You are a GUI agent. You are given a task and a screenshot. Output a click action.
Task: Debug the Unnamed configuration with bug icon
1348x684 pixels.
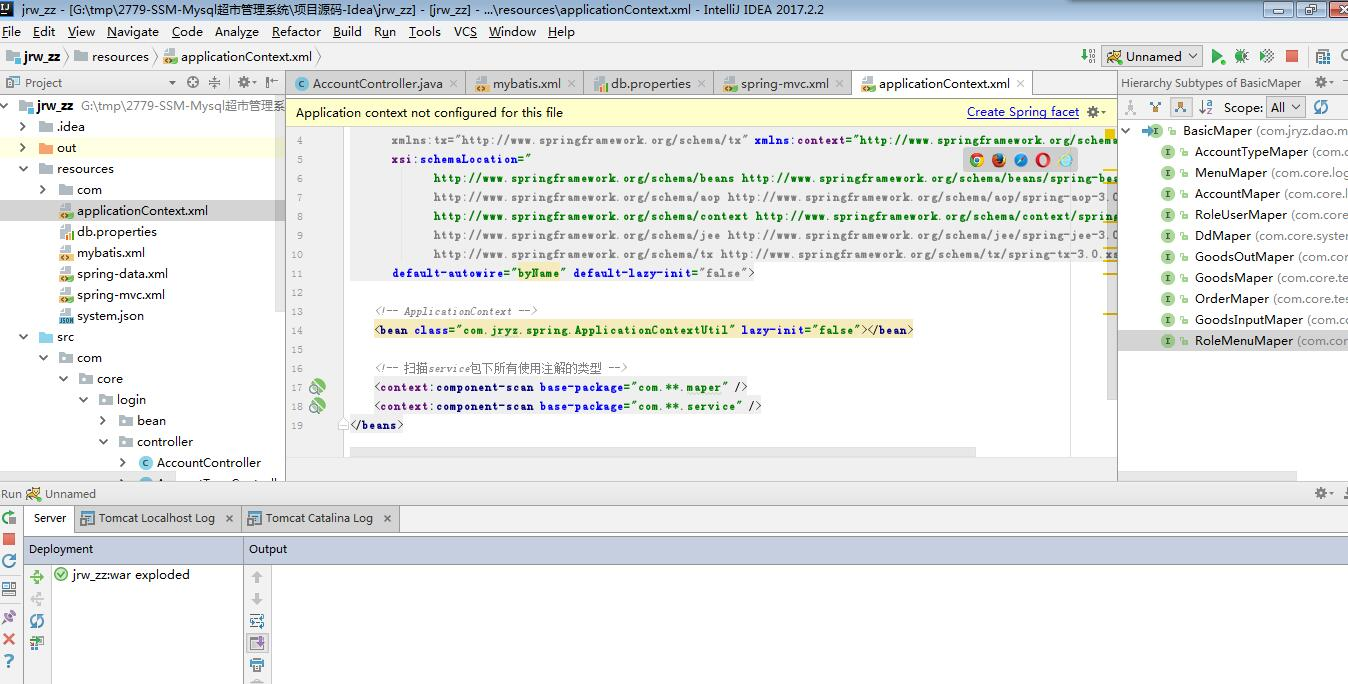(1242, 57)
